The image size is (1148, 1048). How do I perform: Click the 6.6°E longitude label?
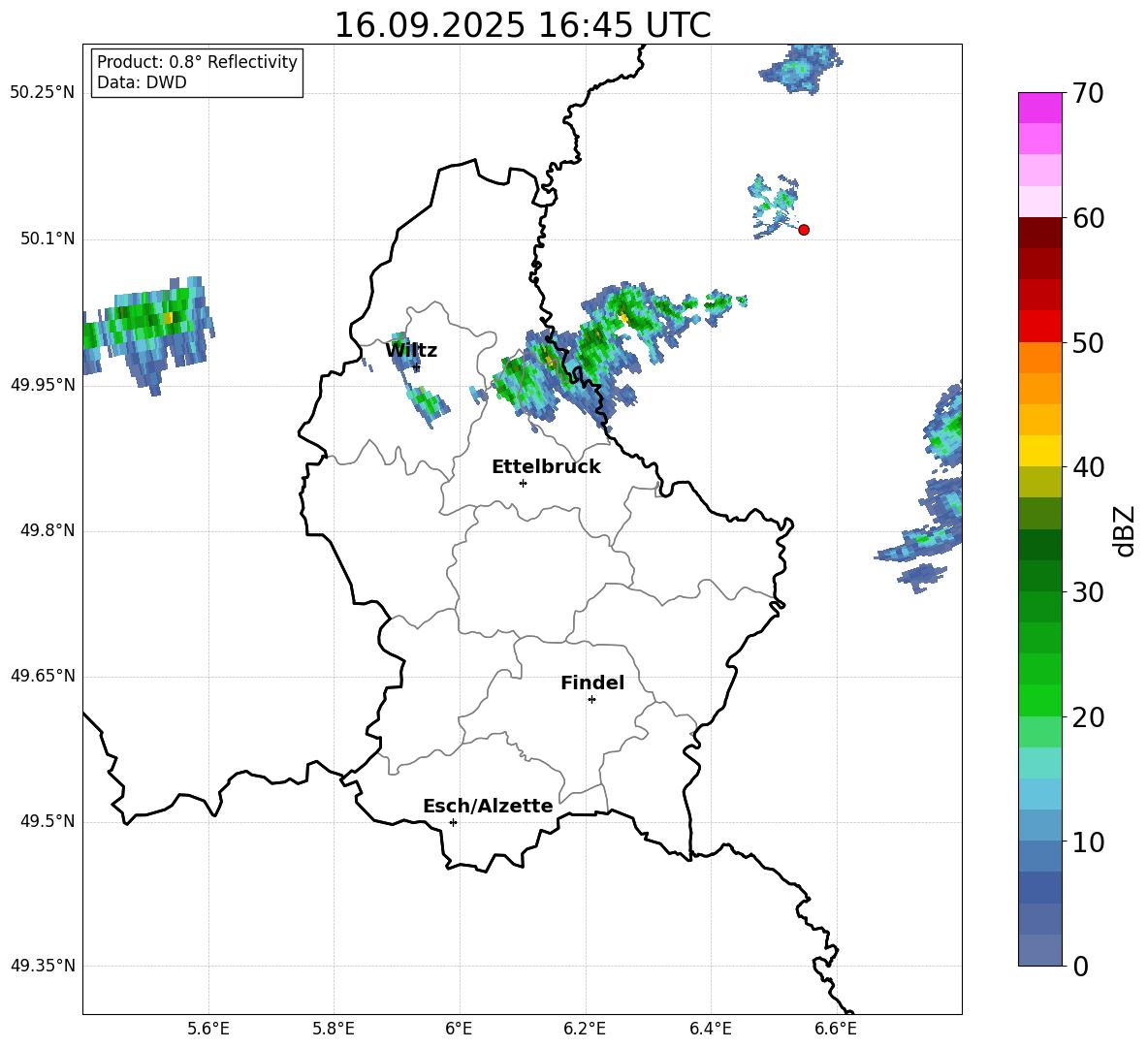point(836,1029)
